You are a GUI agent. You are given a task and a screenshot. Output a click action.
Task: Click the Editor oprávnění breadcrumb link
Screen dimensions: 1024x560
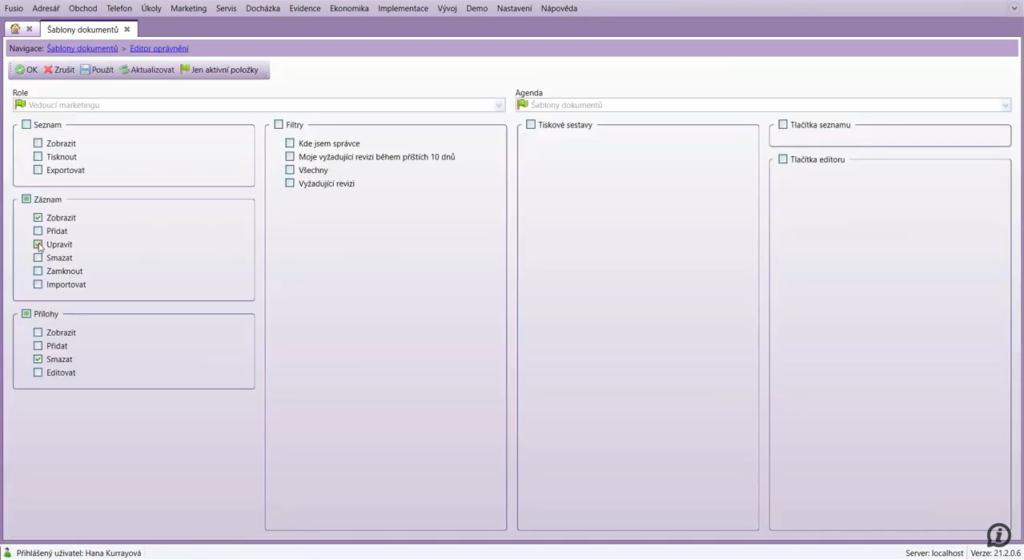159,48
